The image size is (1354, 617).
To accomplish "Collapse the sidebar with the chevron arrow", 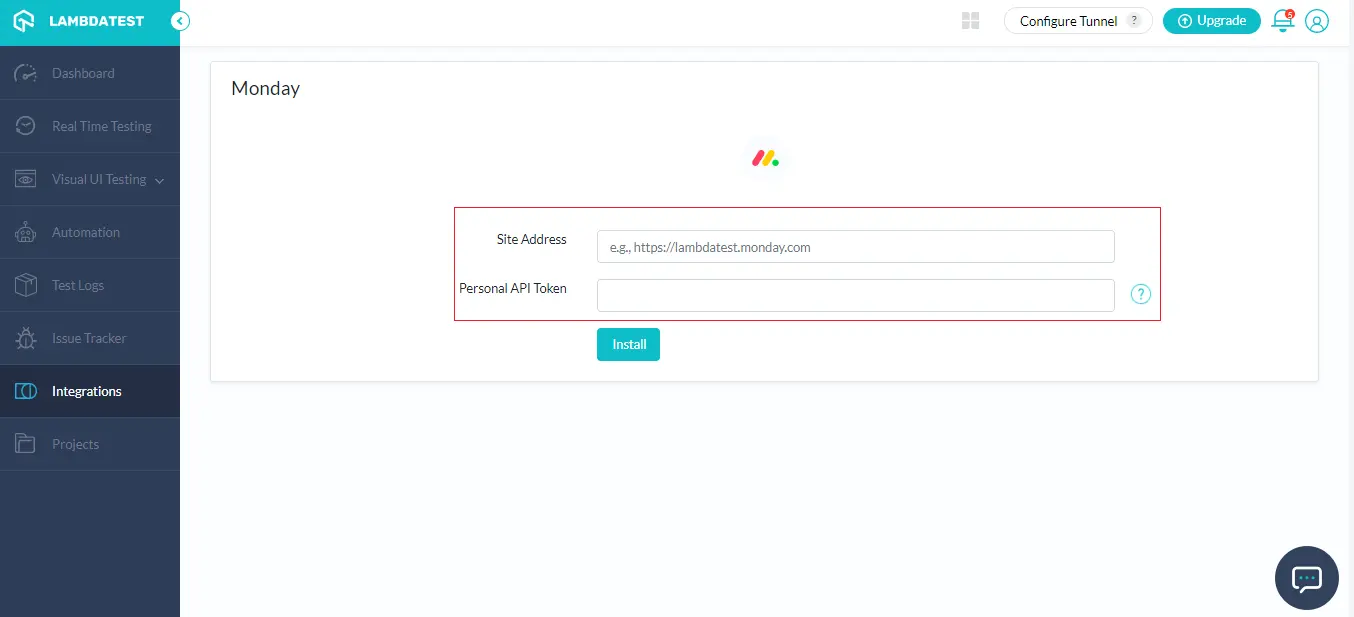I will pyautogui.click(x=179, y=19).
